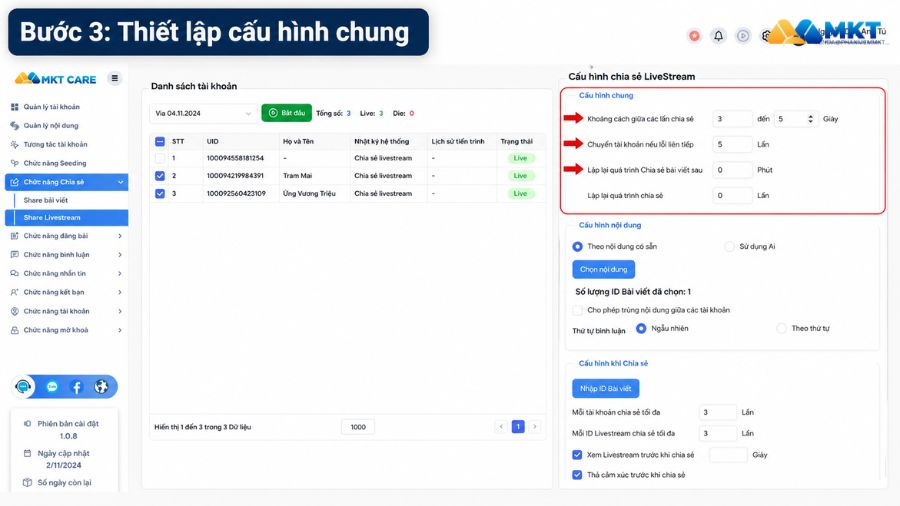Open the chat bubble contact icon

[52, 387]
